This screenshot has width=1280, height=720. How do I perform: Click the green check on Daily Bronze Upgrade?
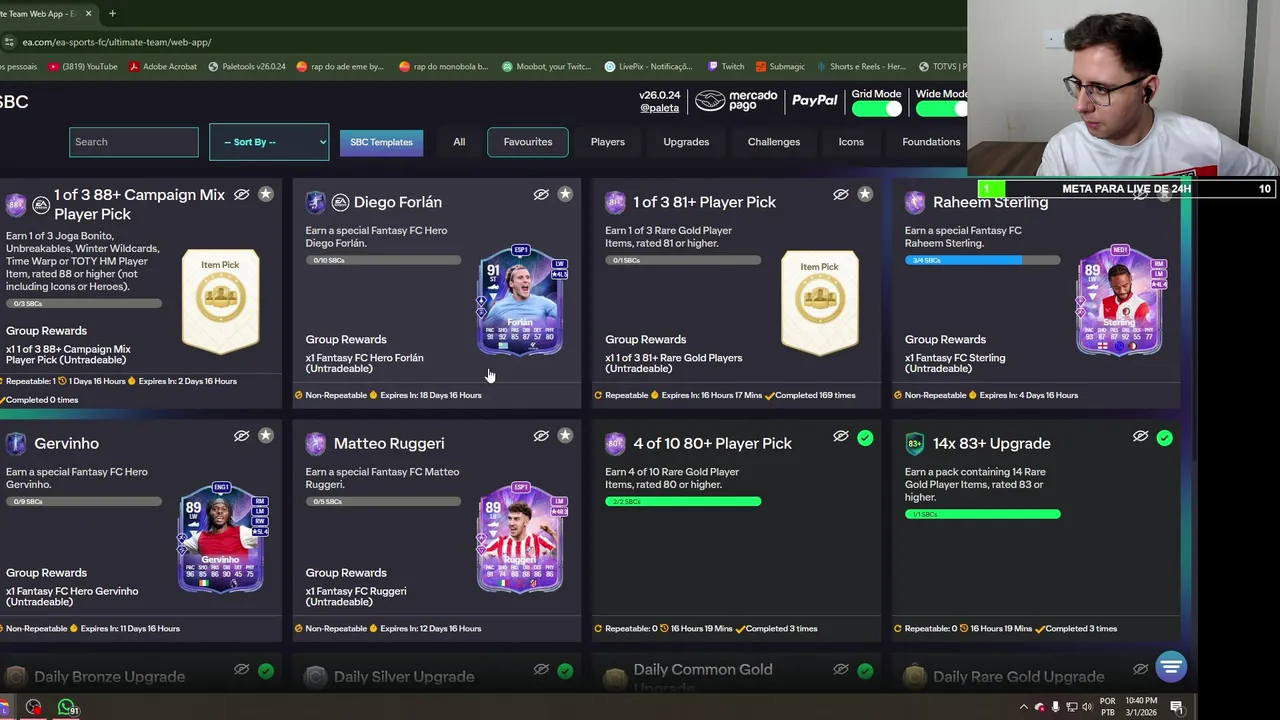(265, 671)
